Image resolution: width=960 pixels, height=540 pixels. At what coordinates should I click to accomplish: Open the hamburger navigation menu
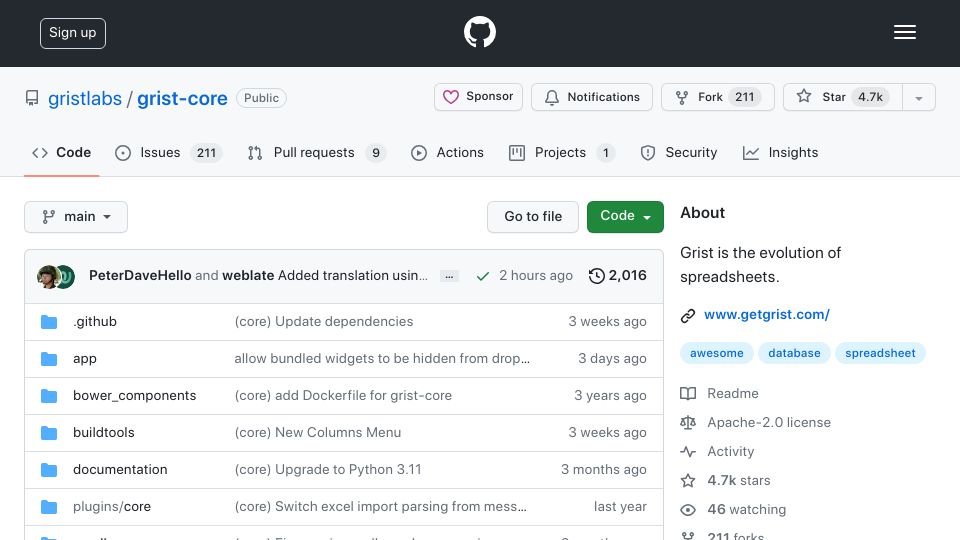pos(904,32)
